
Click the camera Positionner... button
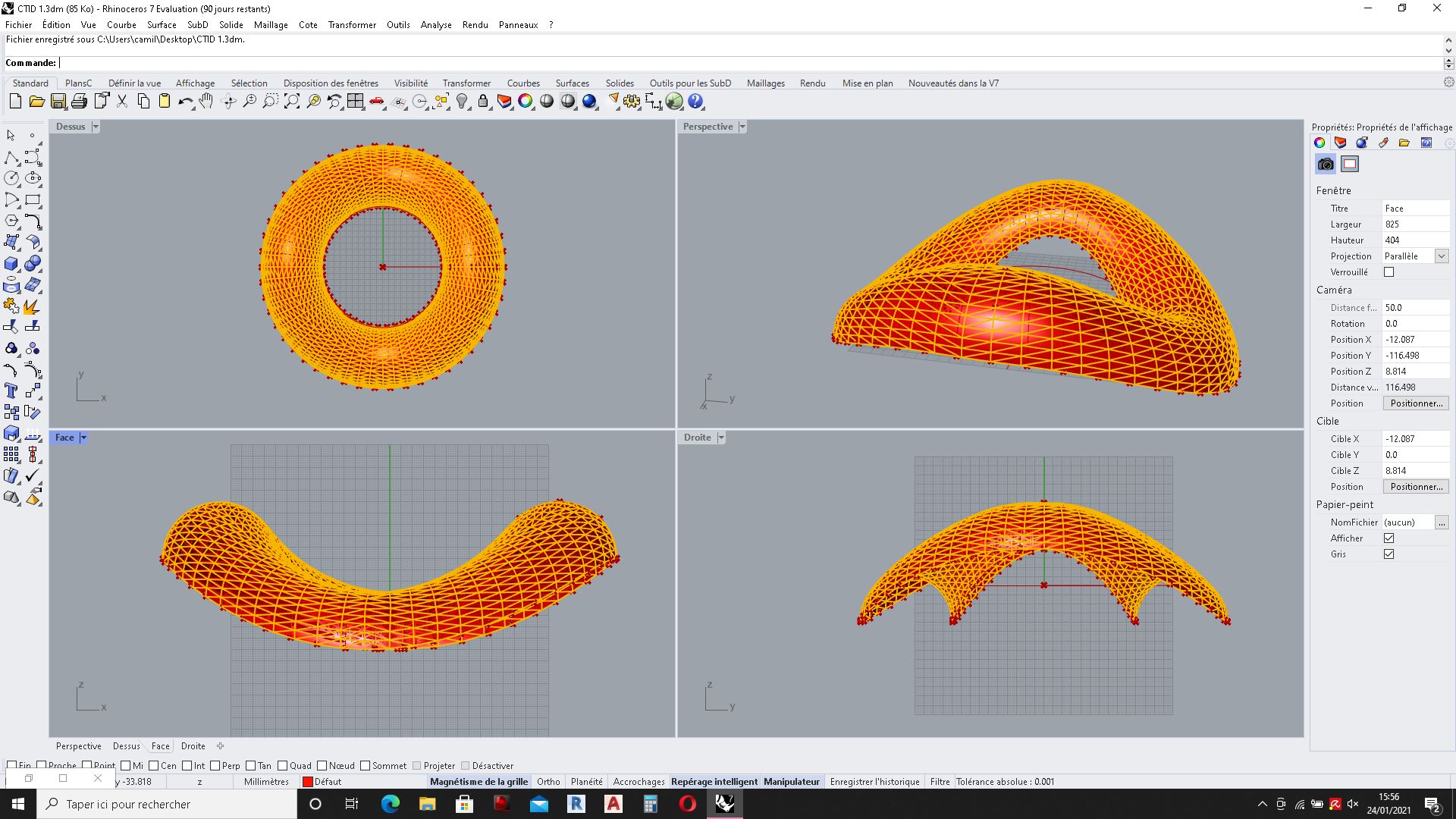1416,403
